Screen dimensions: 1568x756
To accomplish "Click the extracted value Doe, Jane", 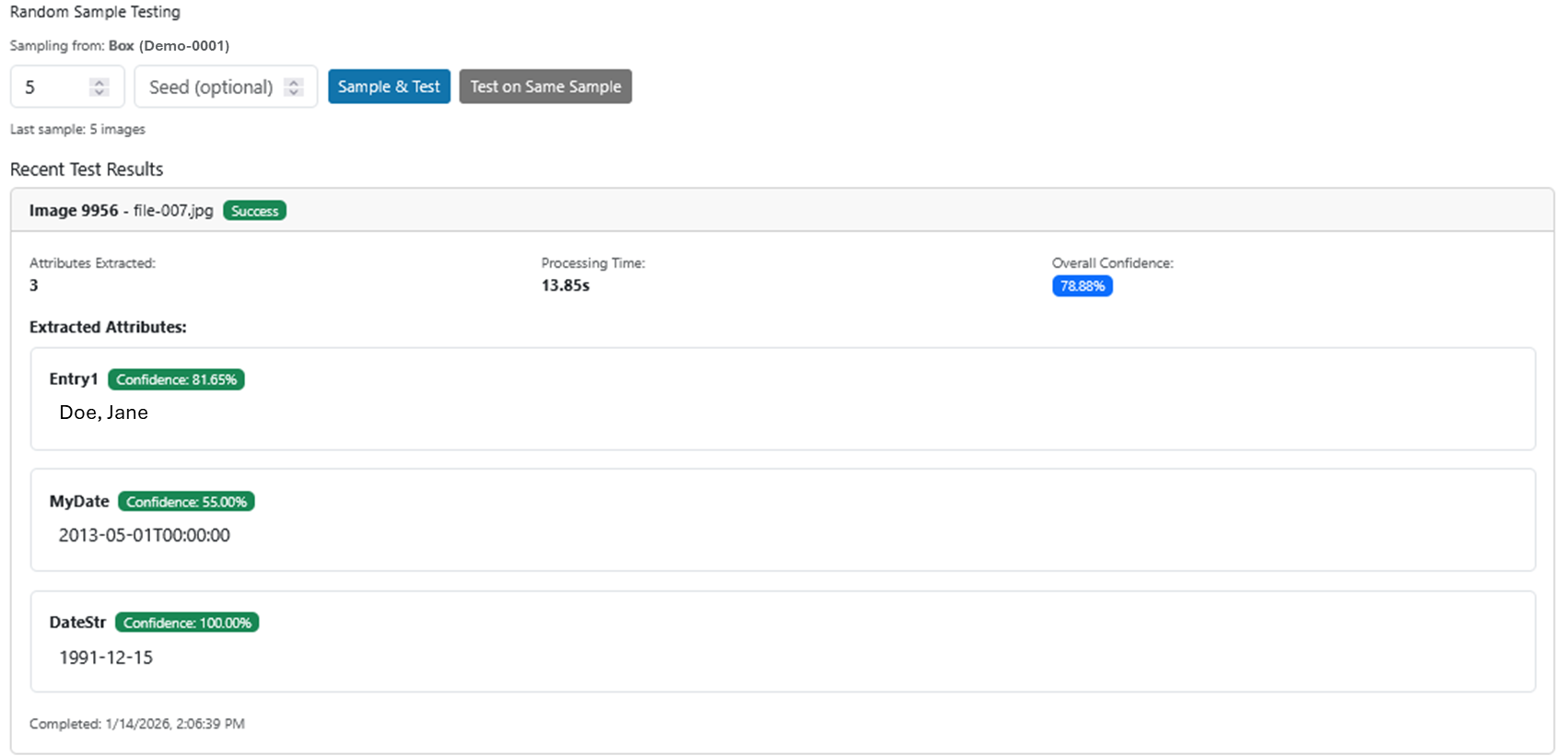I will (x=103, y=413).
